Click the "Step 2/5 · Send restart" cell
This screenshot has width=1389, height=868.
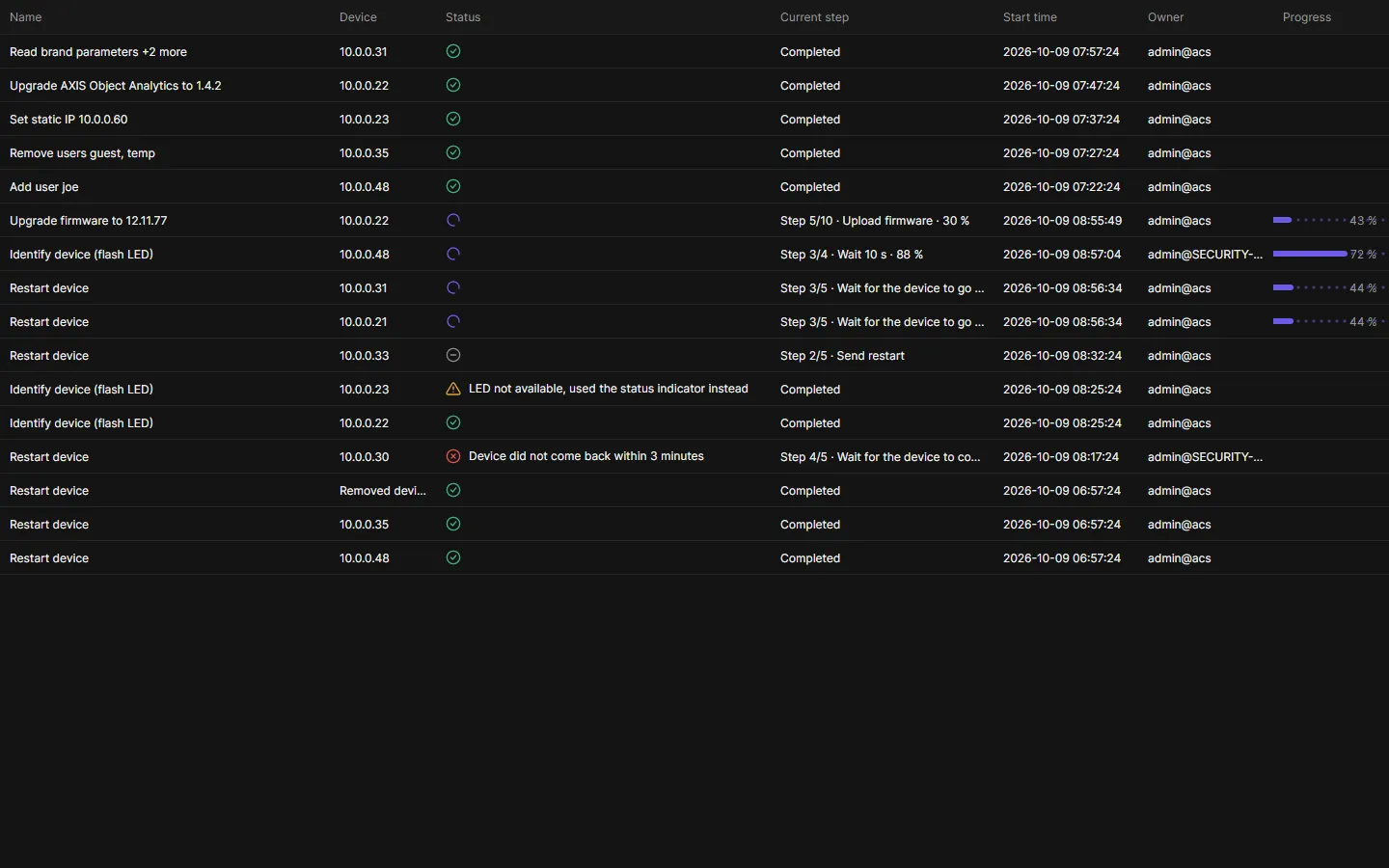click(x=842, y=356)
